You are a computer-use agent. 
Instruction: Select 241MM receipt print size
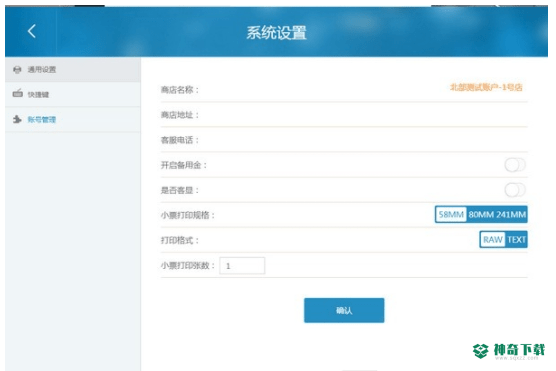point(511,215)
